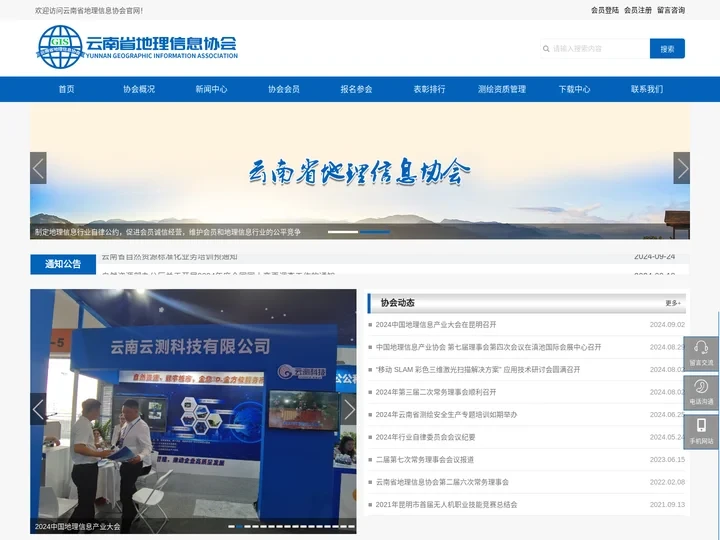Open news 2021年昆明市首届无人机职业技能竞赛总结会

click(x=446, y=505)
